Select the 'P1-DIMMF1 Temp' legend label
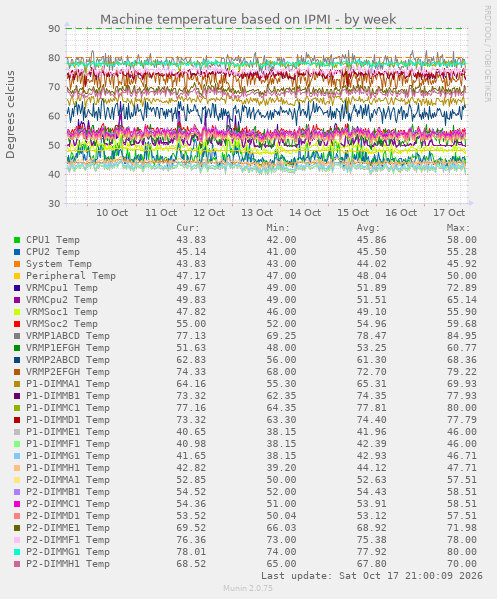497x599 pixels. point(68,444)
